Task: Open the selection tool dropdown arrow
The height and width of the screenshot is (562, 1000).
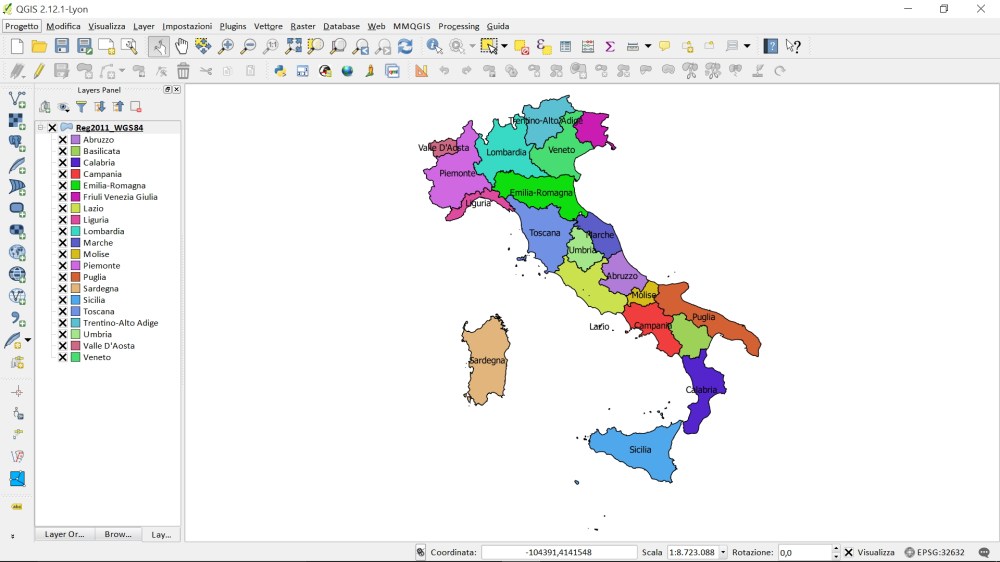Action: click(x=504, y=46)
